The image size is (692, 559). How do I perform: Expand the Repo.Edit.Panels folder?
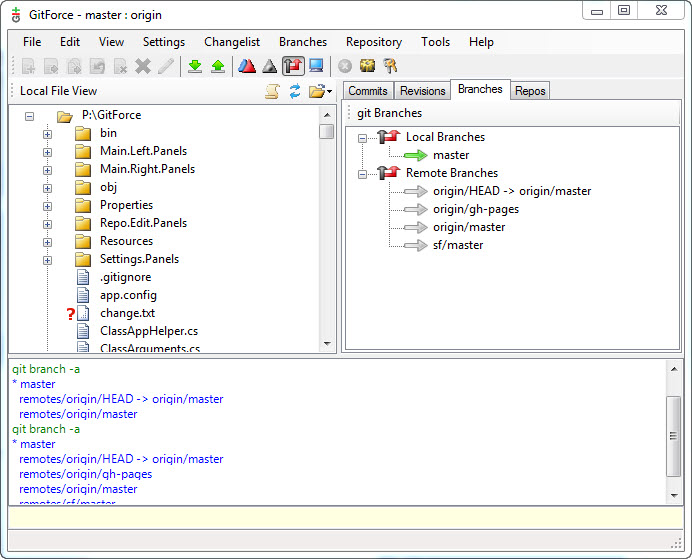(48, 224)
